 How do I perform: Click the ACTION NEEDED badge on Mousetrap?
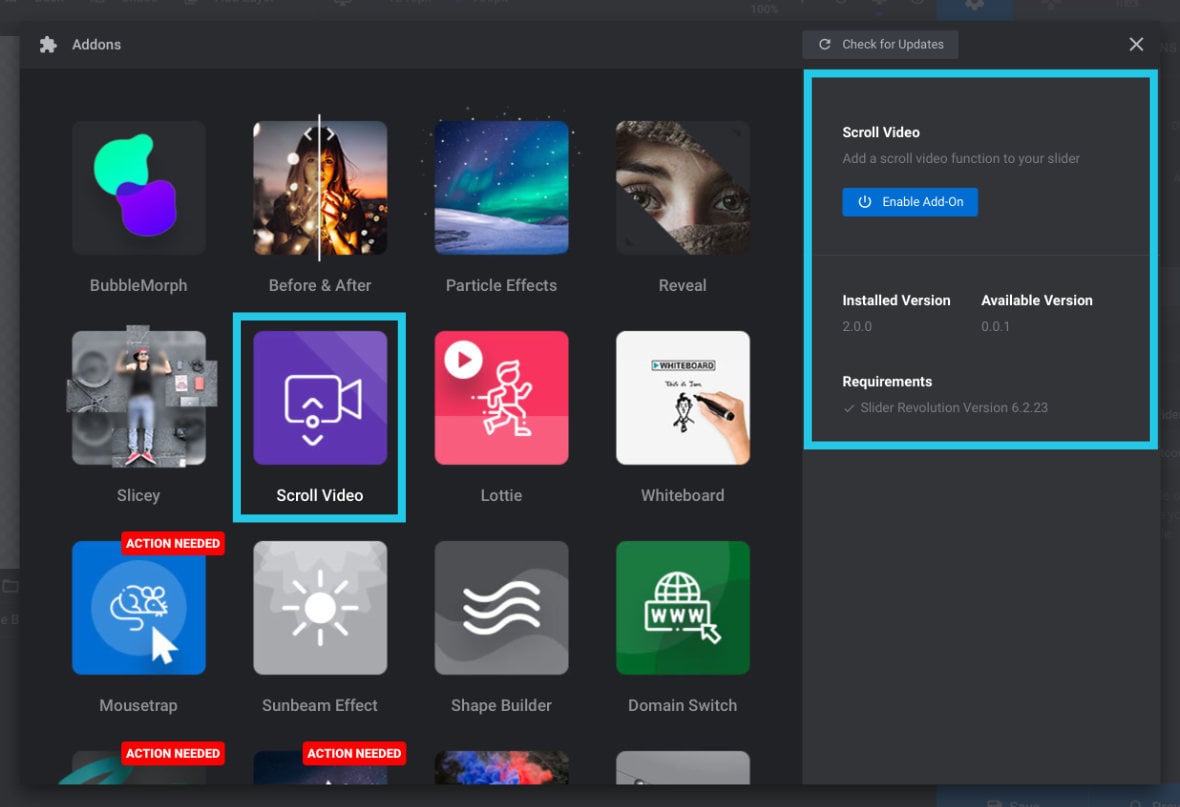[173, 544]
